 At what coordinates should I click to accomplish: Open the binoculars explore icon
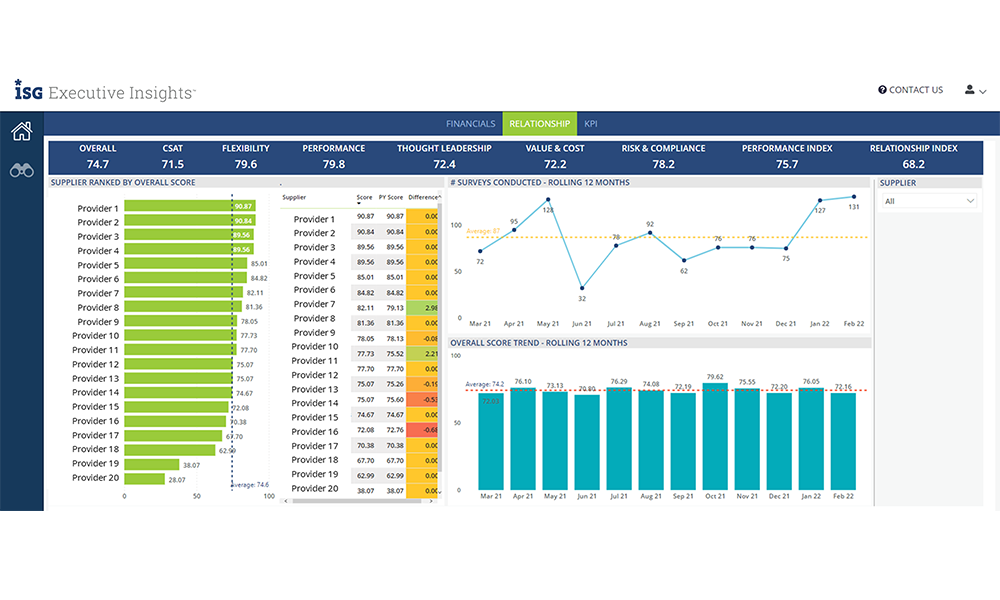coord(21,170)
